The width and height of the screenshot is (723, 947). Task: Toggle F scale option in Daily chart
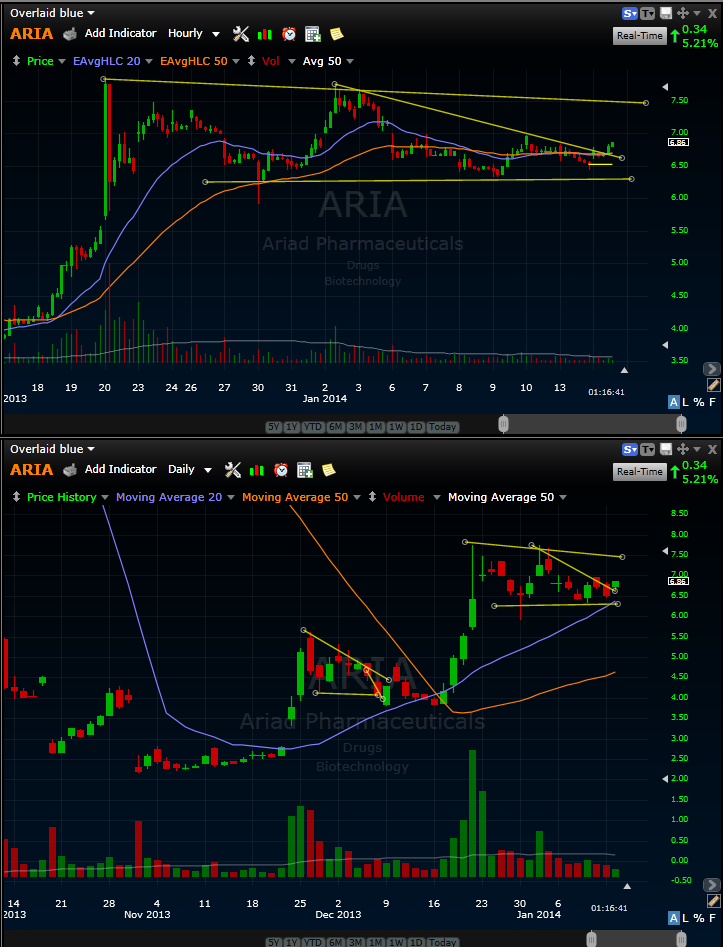click(713, 918)
